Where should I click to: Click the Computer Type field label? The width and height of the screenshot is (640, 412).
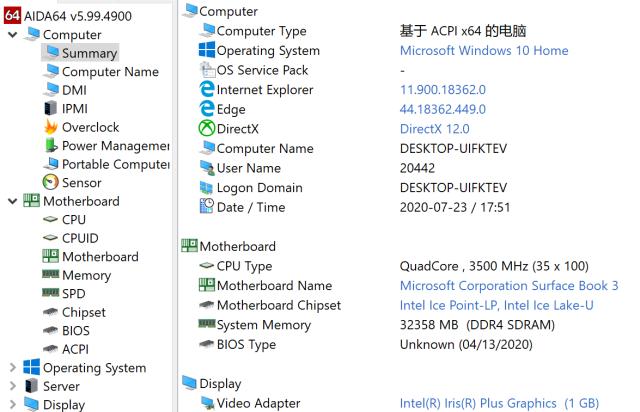pos(262,31)
